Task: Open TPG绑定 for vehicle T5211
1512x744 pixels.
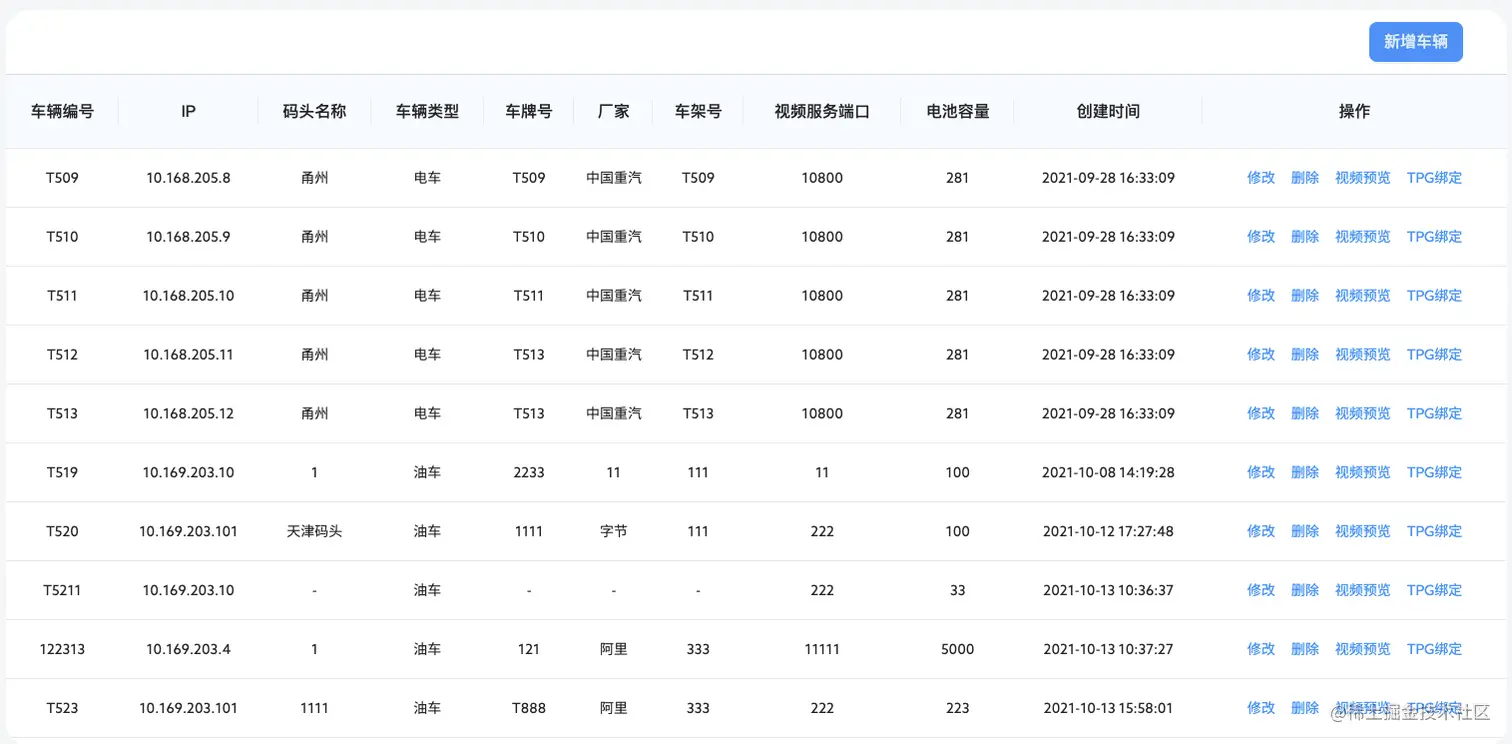Action: click(x=1434, y=591)
